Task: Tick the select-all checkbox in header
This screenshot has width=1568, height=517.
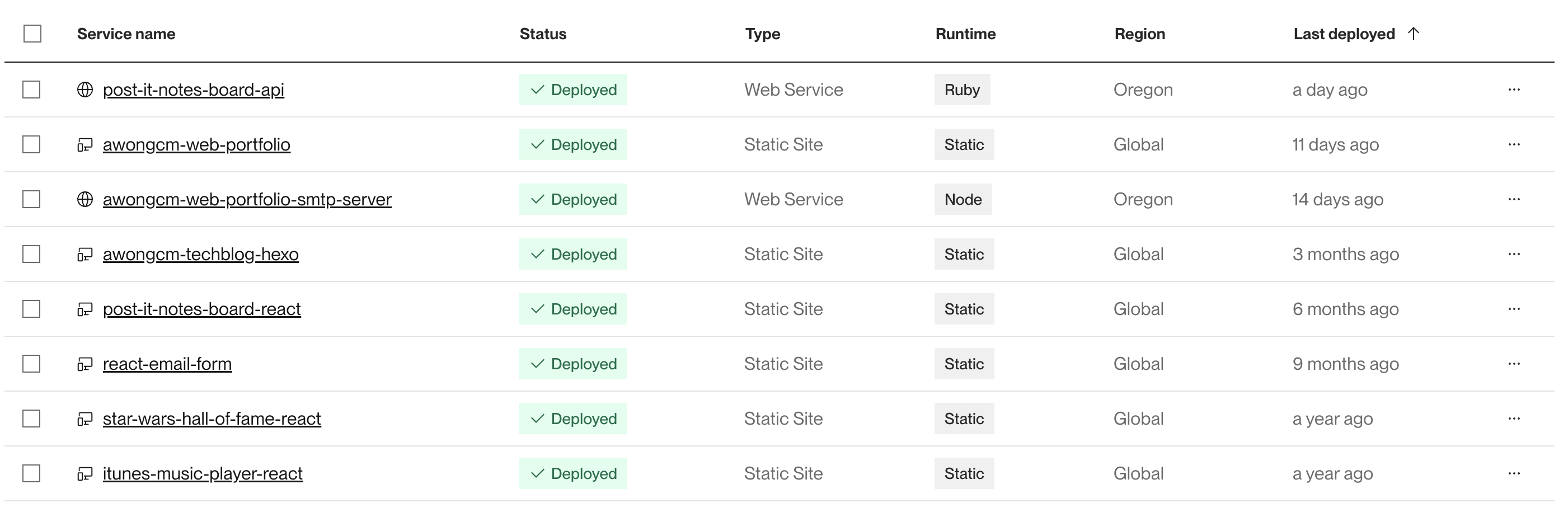Action: 32,34
